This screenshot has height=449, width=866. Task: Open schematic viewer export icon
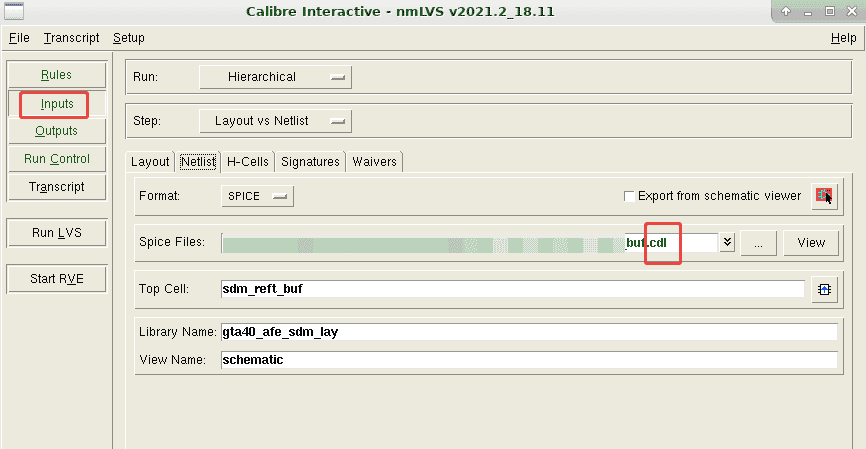click(824, 196)
